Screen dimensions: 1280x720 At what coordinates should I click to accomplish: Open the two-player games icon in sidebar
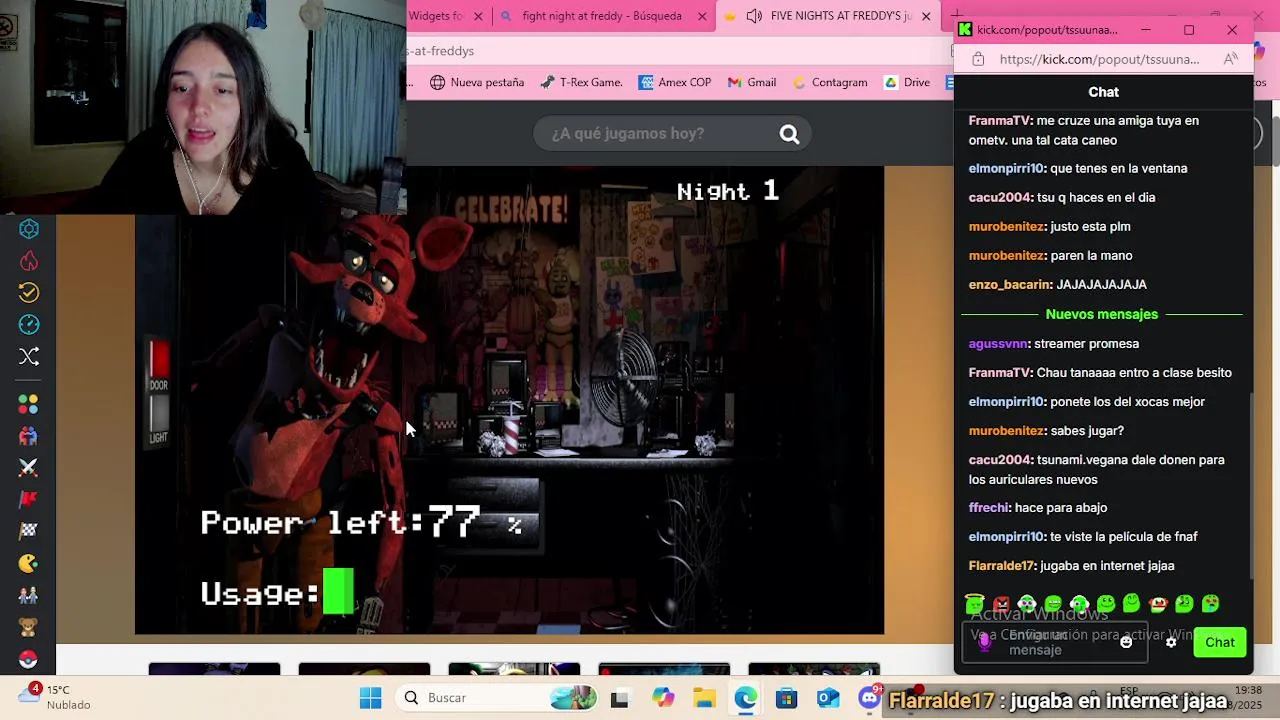29,436
